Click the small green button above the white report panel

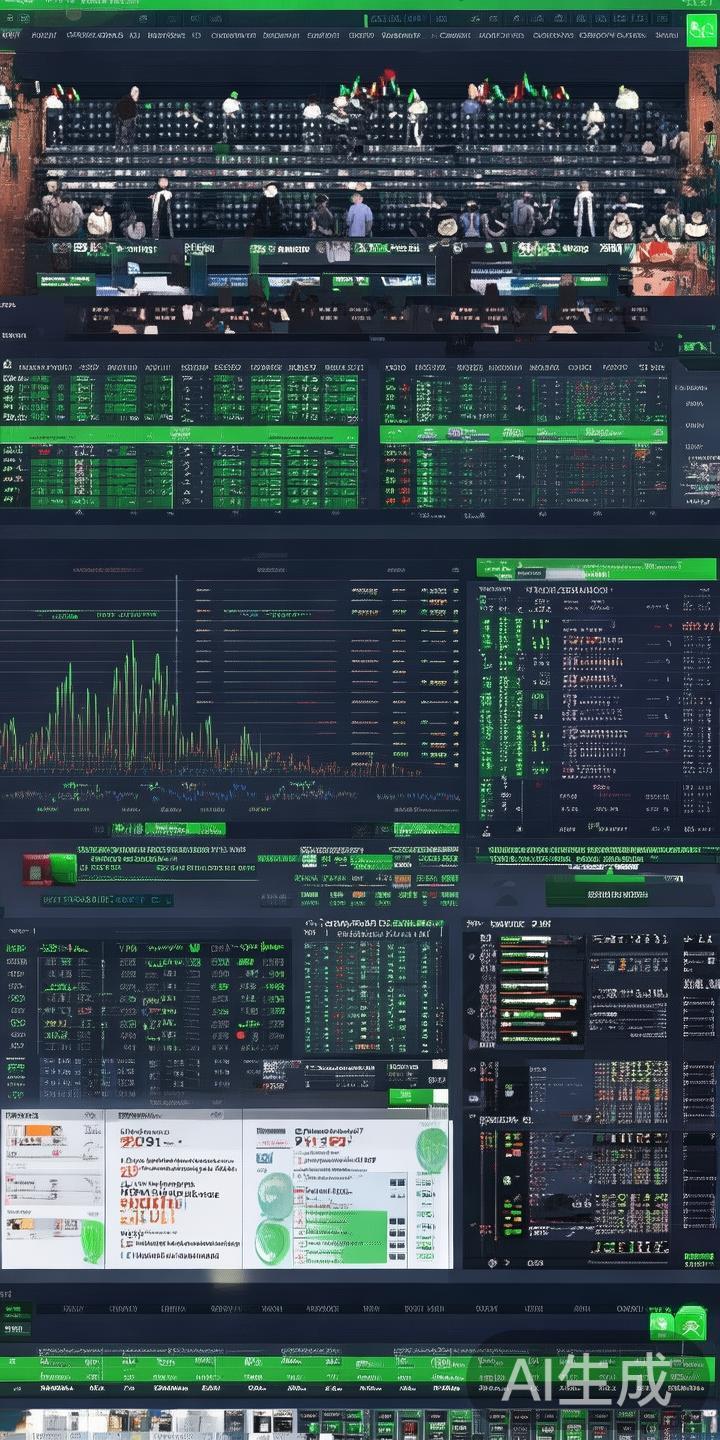coord(418,1096)
